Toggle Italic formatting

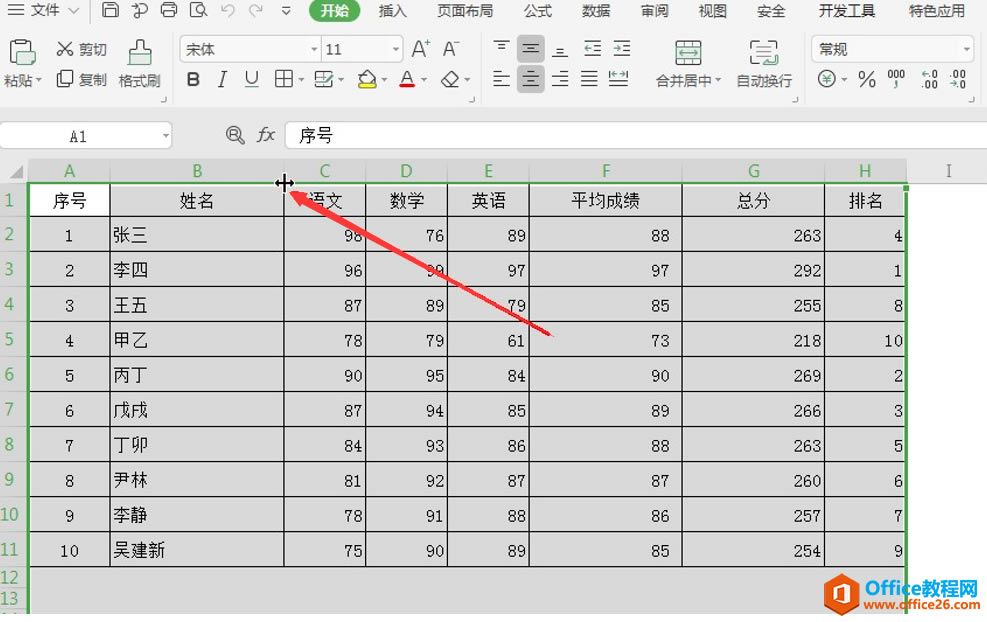pos(222,79)
